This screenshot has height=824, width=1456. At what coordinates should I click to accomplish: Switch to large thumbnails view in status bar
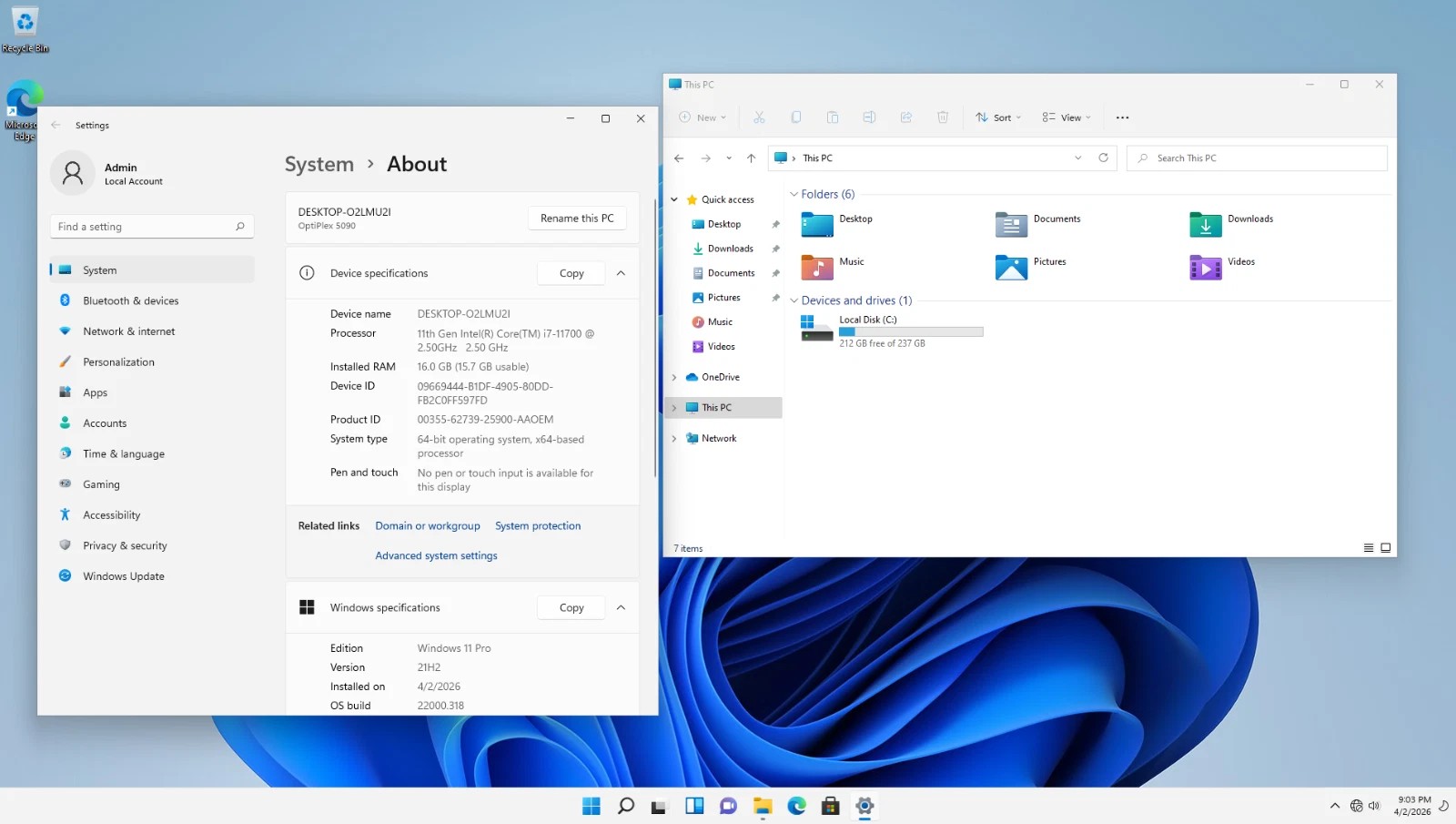point(1385,548)
